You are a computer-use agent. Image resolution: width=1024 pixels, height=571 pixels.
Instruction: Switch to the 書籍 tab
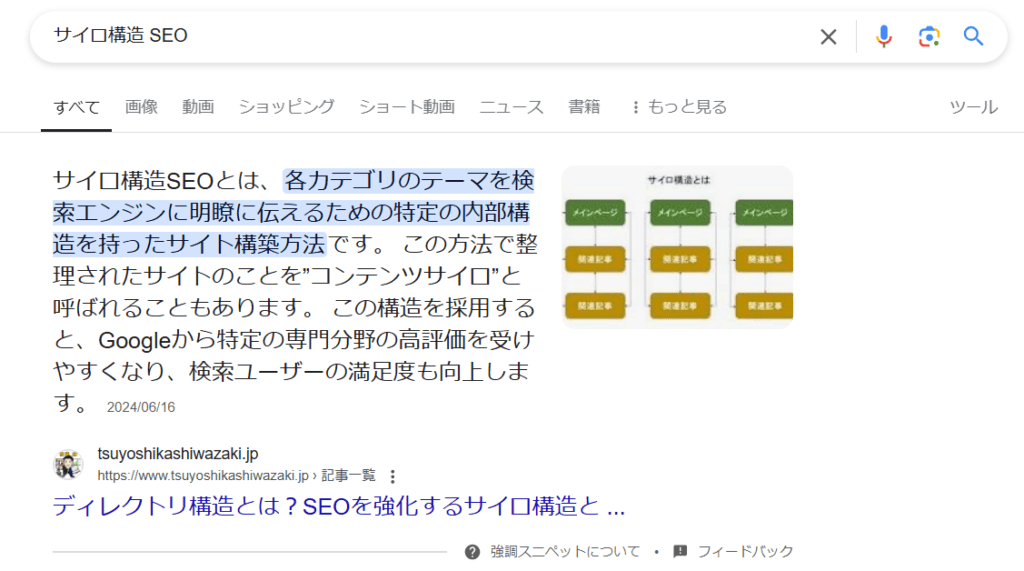(584, 107)
